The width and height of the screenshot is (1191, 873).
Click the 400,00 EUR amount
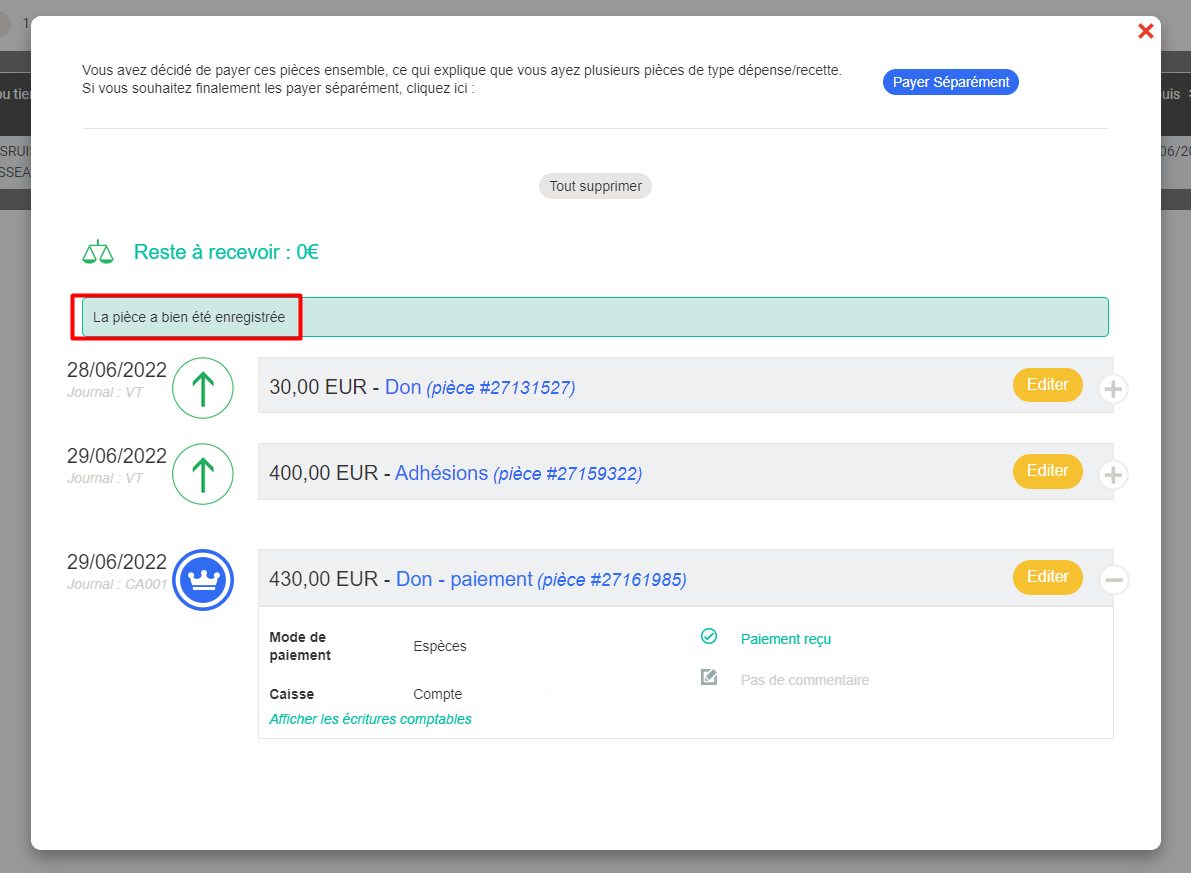pos(324,473)
